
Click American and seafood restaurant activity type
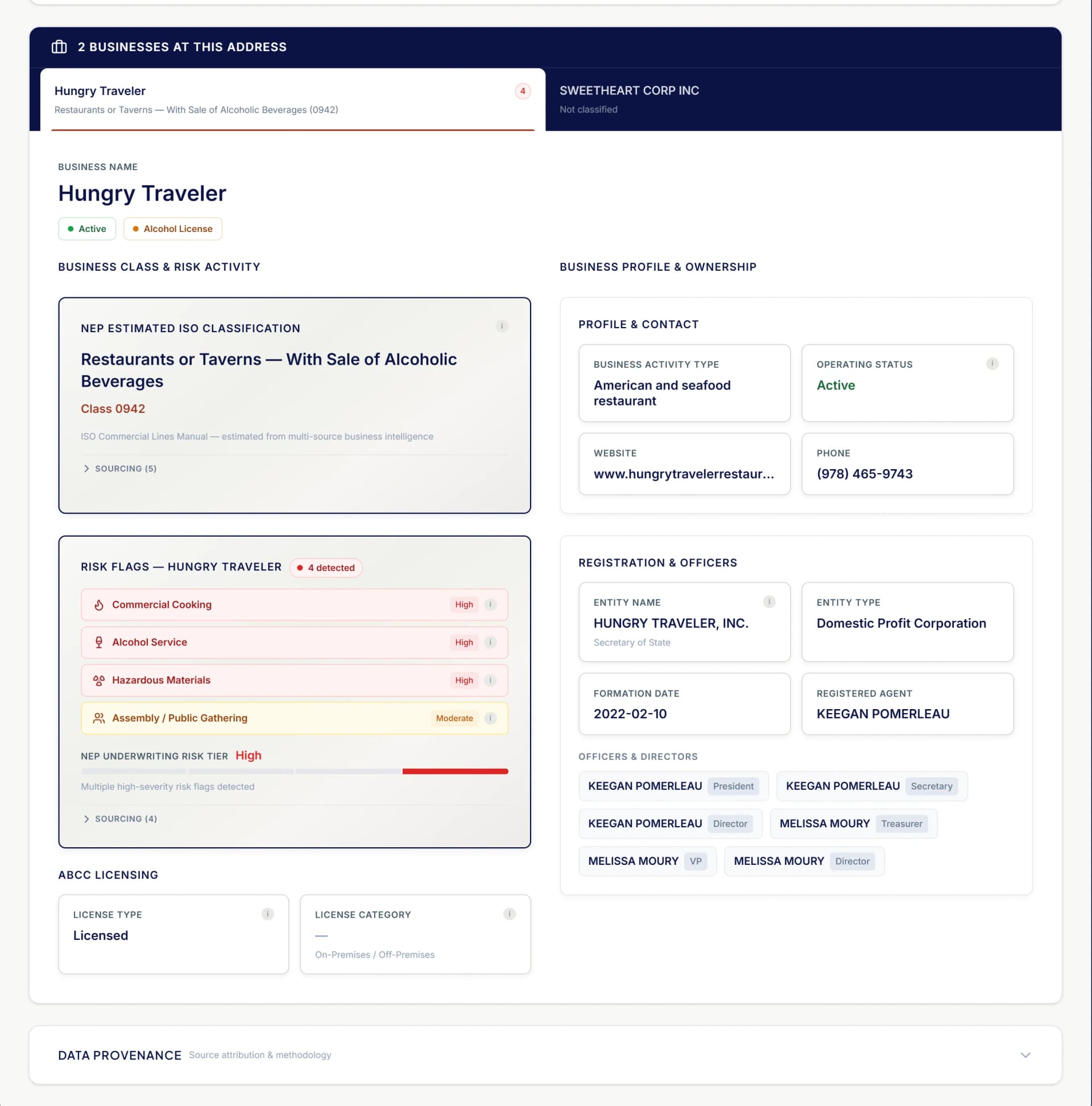coord(662,393)
